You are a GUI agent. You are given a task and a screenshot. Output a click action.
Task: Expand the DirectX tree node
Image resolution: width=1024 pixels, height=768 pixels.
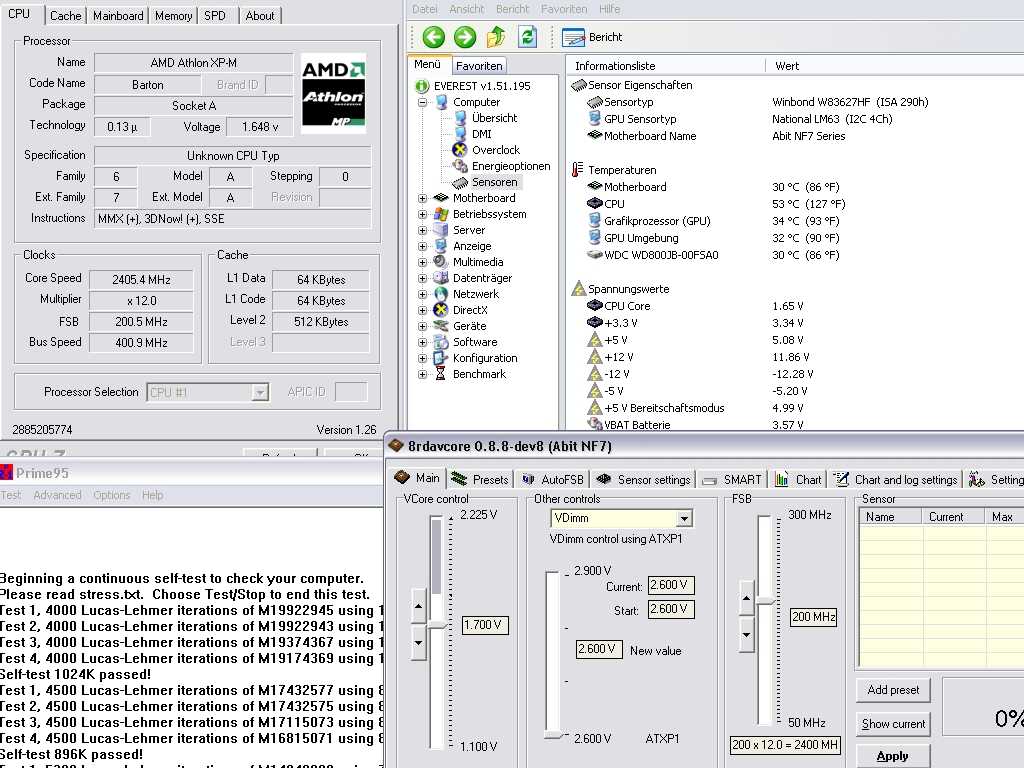click(x=423, y=310)
